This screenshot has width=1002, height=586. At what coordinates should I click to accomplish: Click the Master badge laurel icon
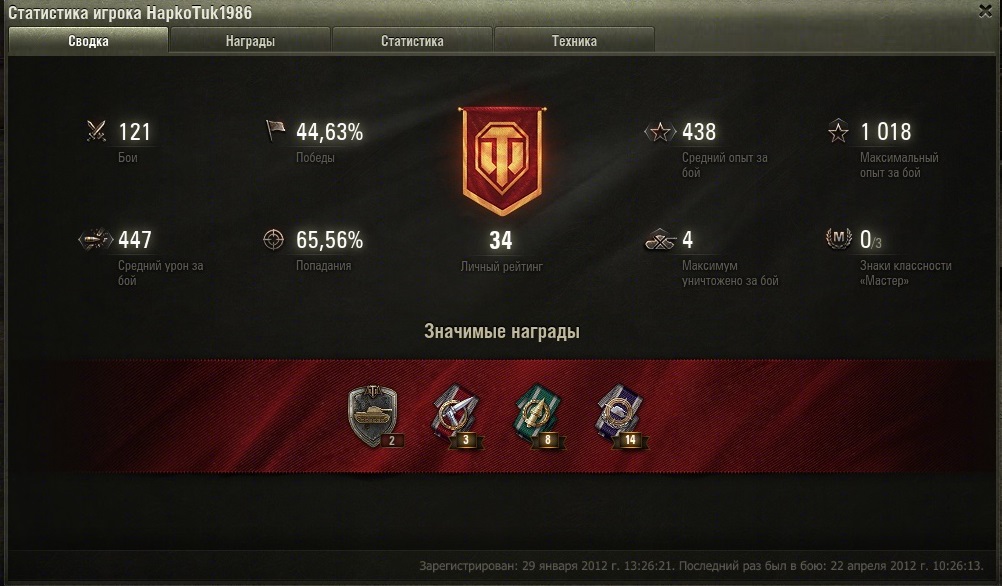pyautogui.click(x=838, y=239)
